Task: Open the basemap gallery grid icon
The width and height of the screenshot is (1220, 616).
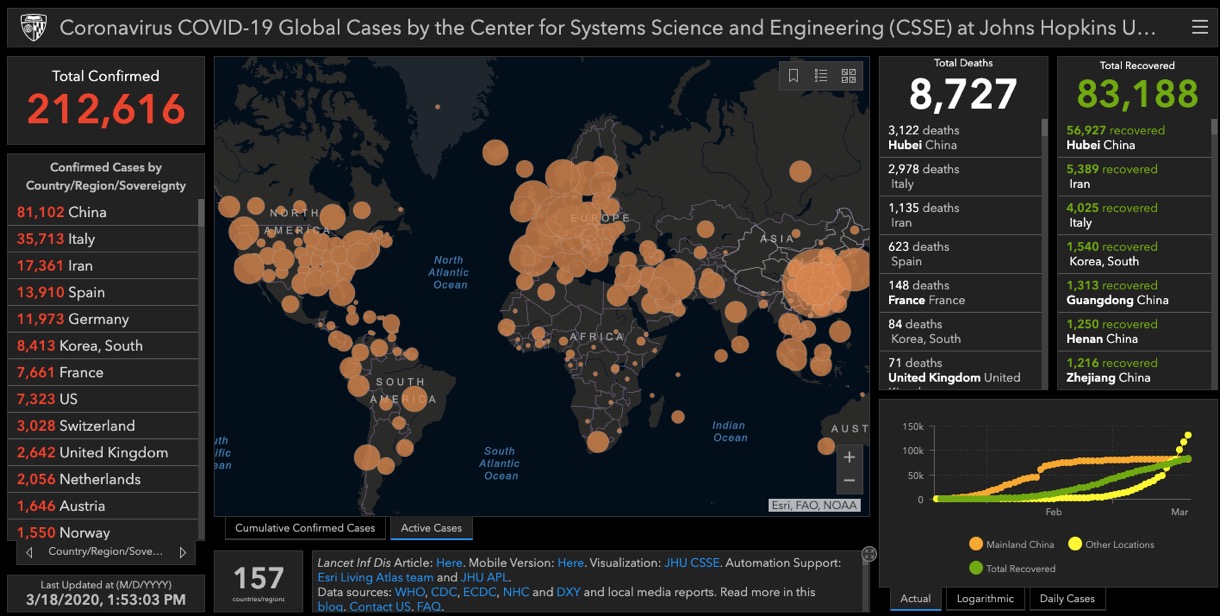Action: [849, 75]
